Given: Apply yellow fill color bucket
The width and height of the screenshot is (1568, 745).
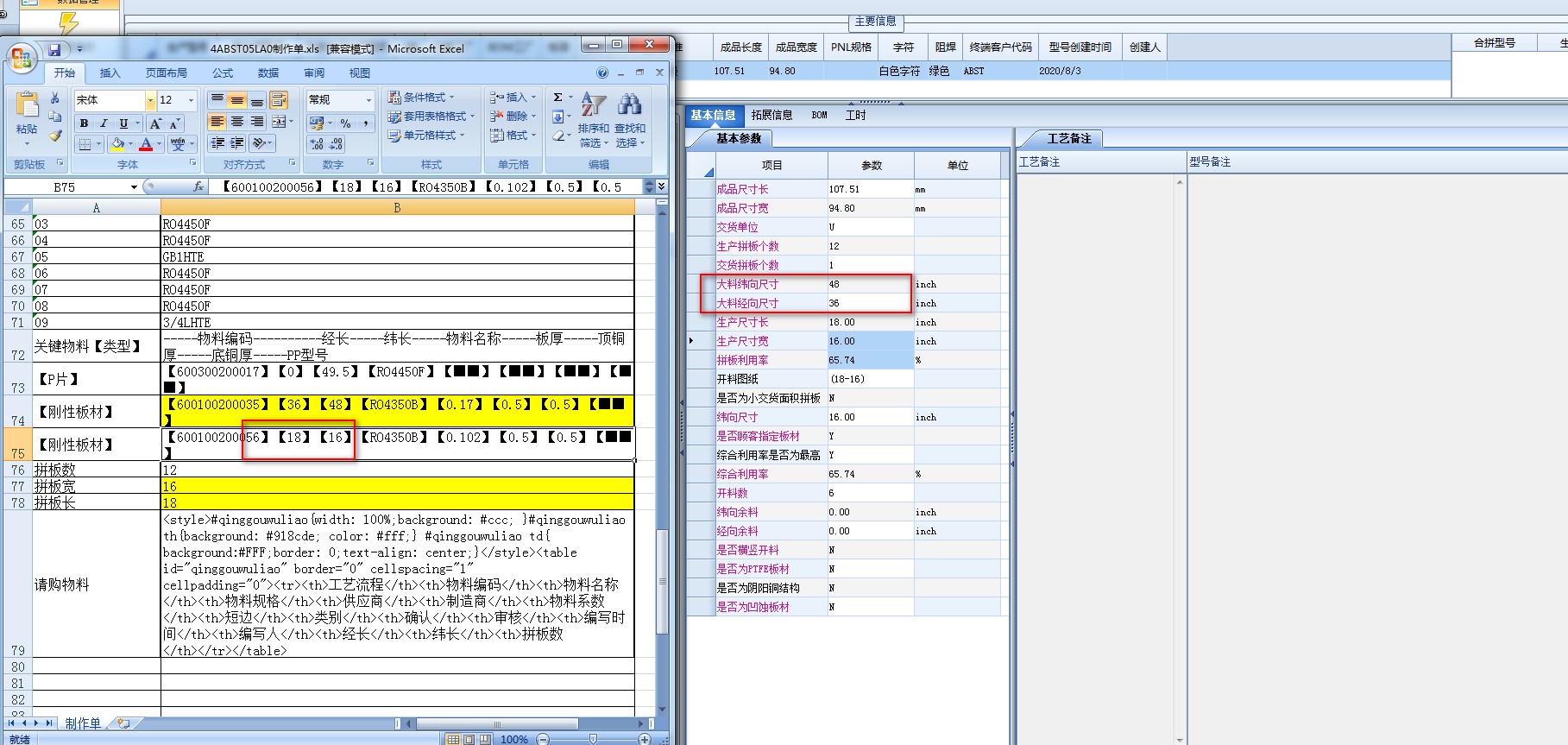Looking at the screenshot, I should click(118, 143).
